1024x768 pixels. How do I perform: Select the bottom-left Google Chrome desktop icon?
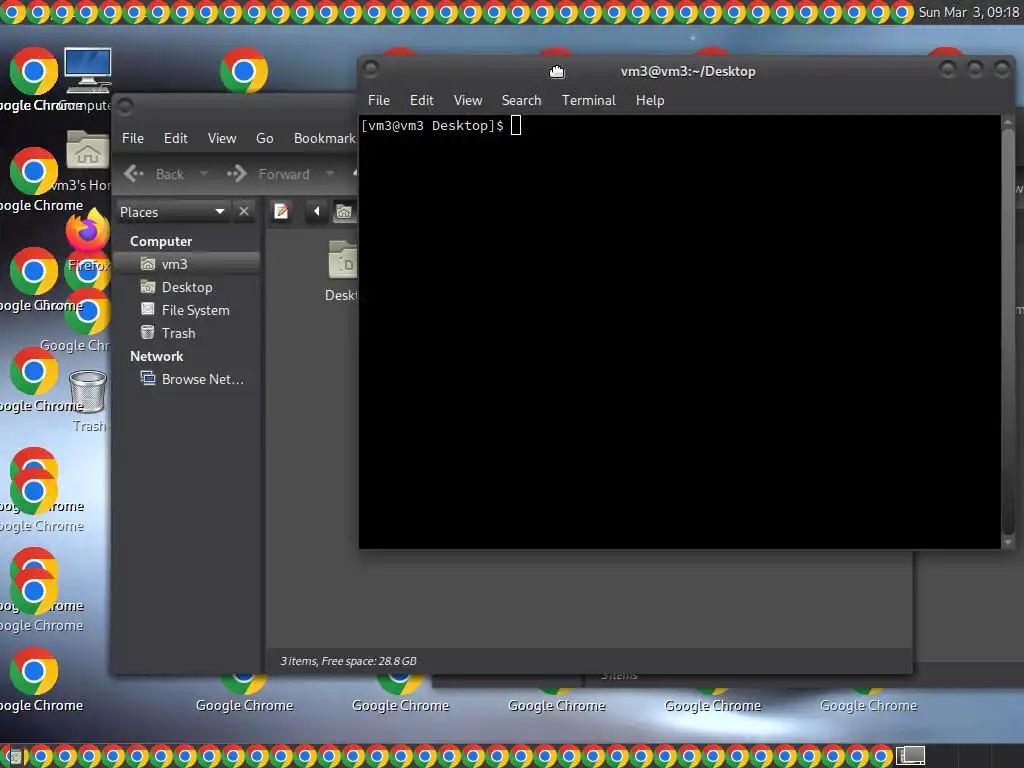(34, 671)
